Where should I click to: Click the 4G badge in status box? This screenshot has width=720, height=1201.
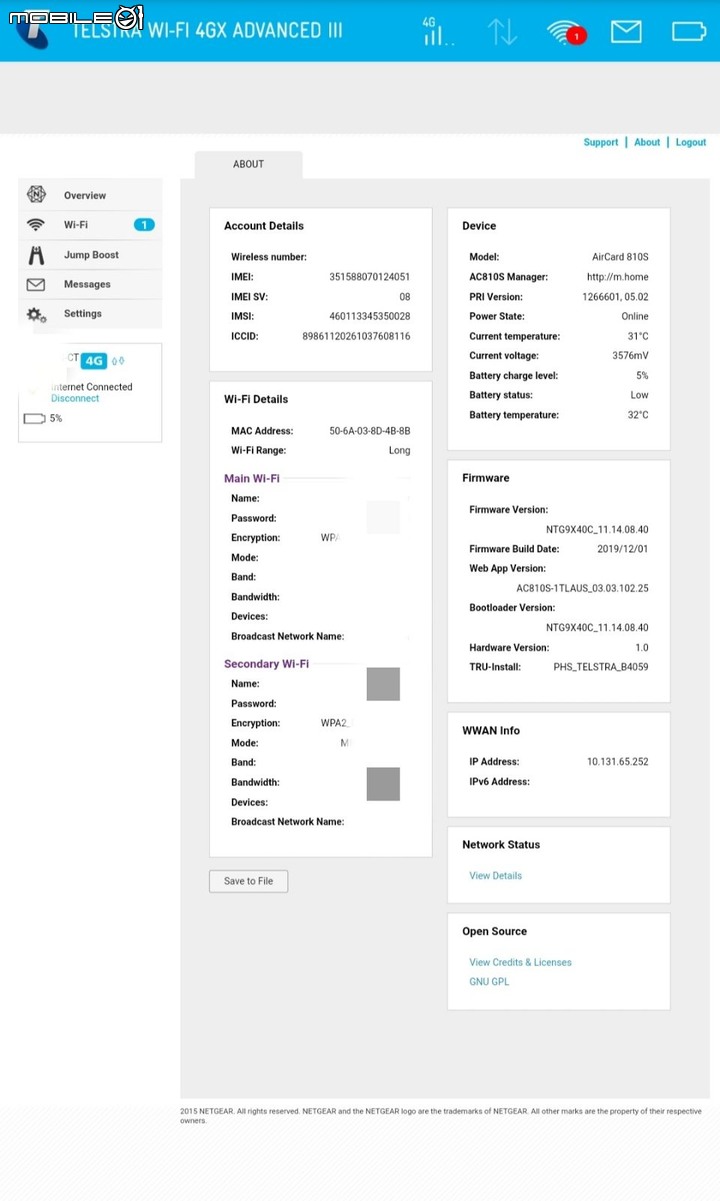[94, 361]
